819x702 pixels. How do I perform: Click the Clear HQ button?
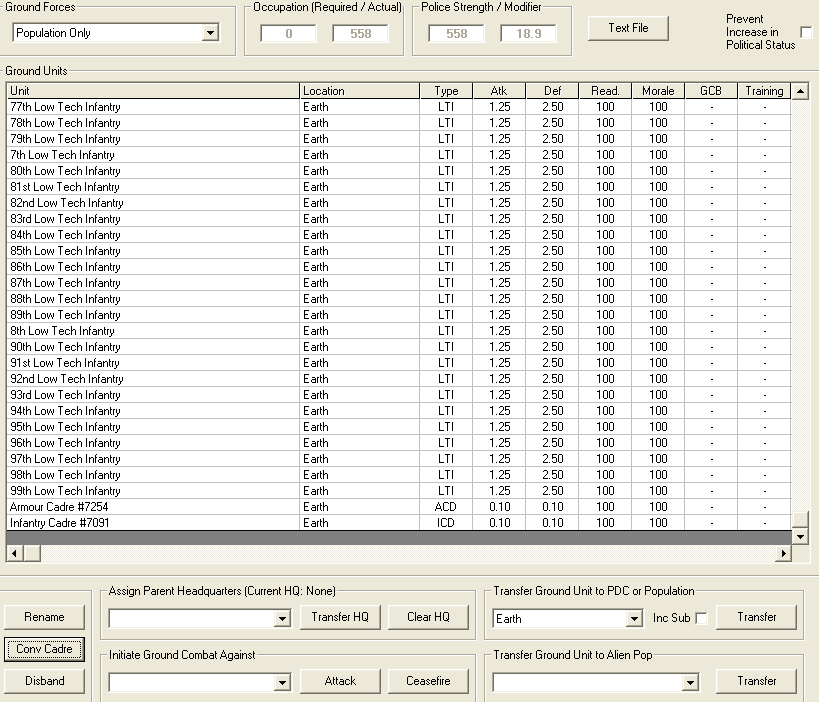click(428, 617)
